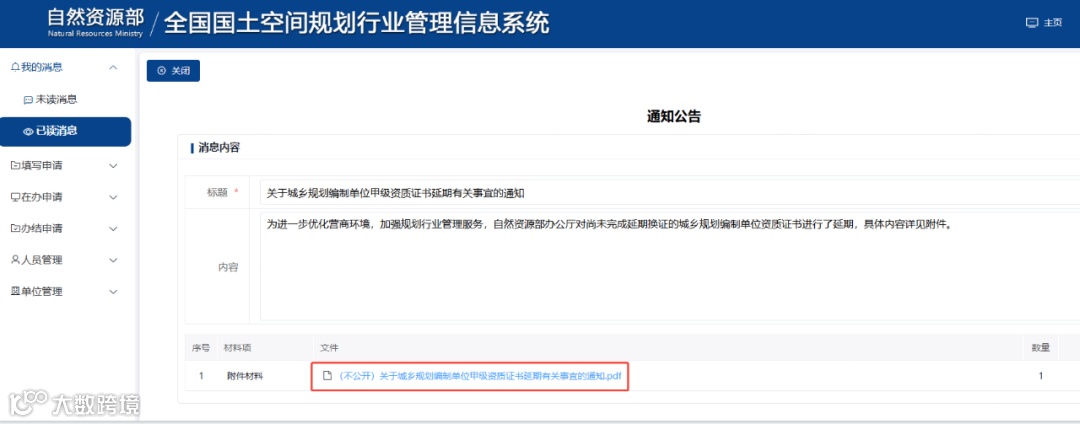This screenshot has width=1080, height=424.
Task: Click the folder icon beside 填写申请
Action: pyautogui.click(x=15, y=165)
